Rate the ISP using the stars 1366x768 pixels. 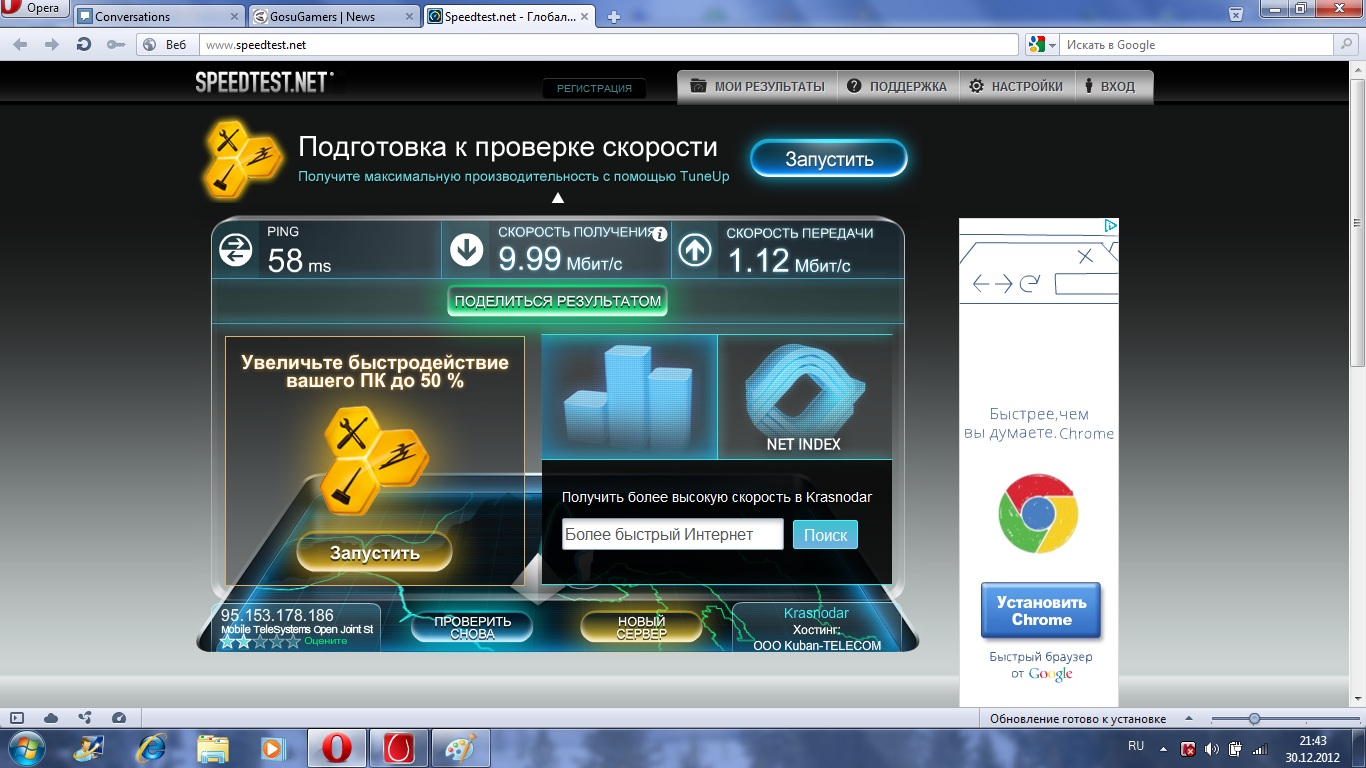(260, 642)
